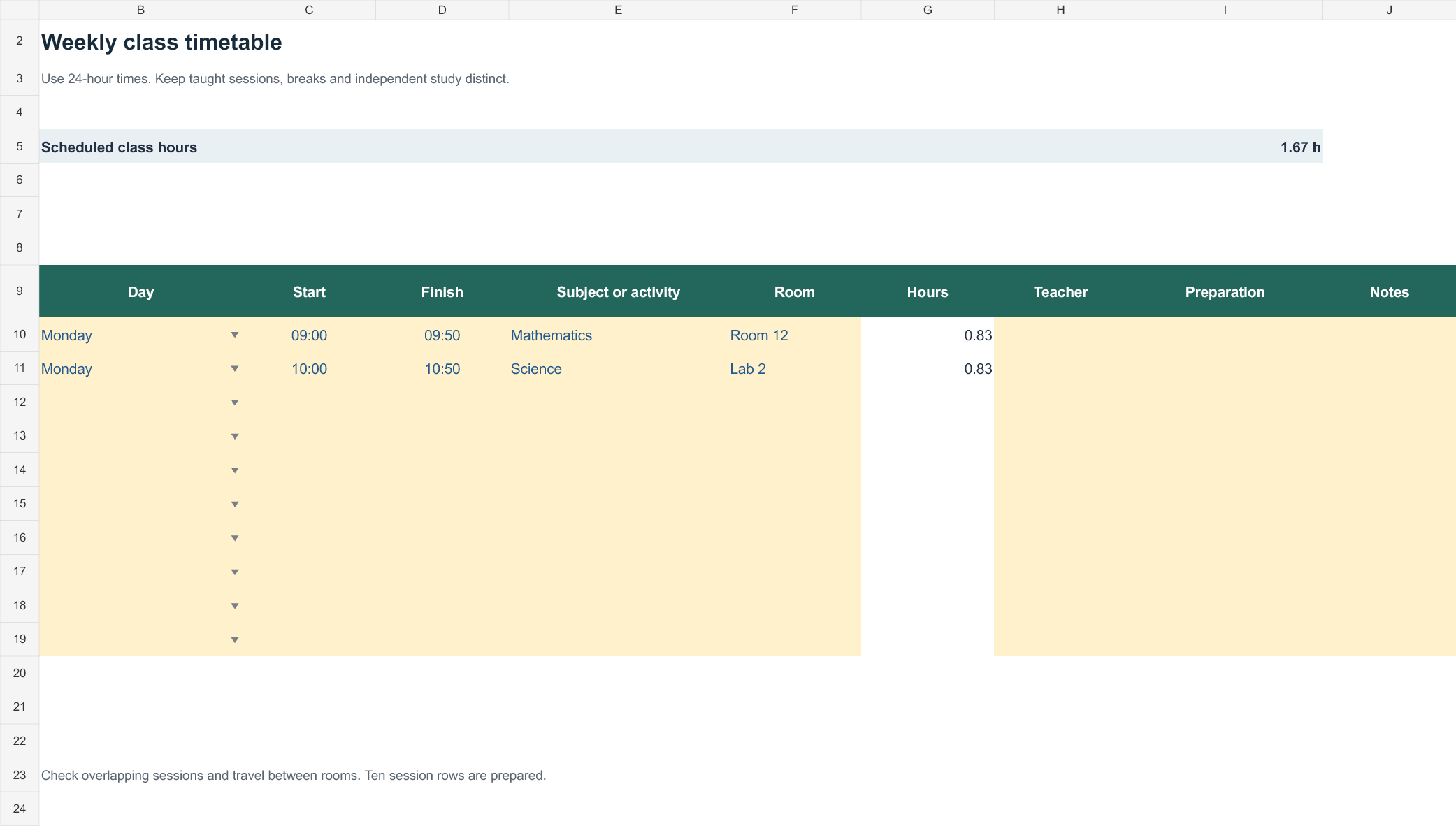Click the Room column heading
Viewport: 1456px width, 826px height.
click(794, 292)
